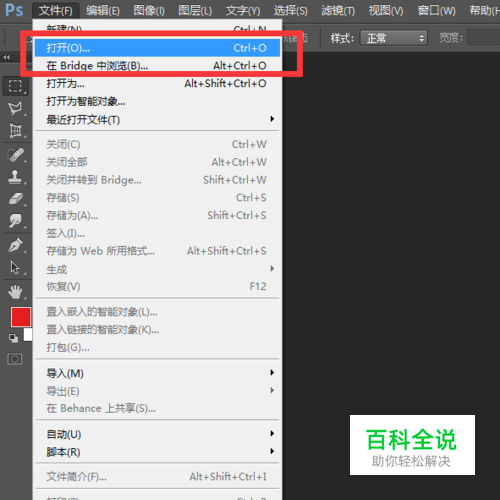Open the red foreground color swatch
This screenshot has height=500, width=500.
point(21,317)
